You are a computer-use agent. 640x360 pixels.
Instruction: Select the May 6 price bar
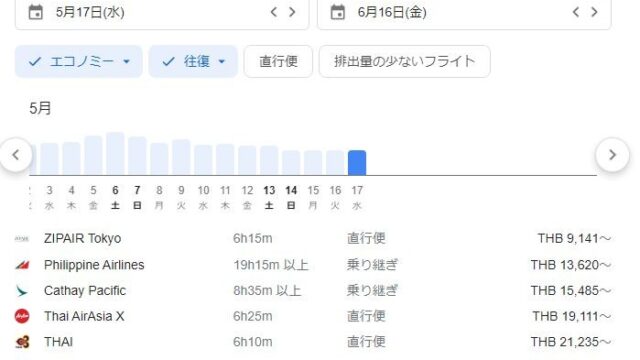pos(115,153)
